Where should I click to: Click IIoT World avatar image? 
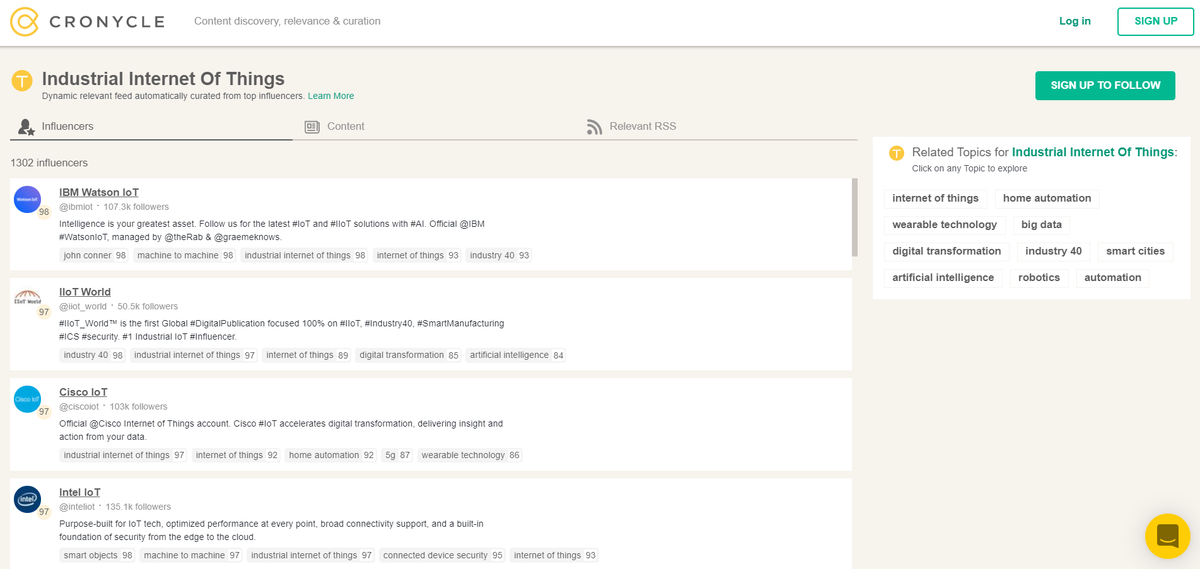point(27,299)
